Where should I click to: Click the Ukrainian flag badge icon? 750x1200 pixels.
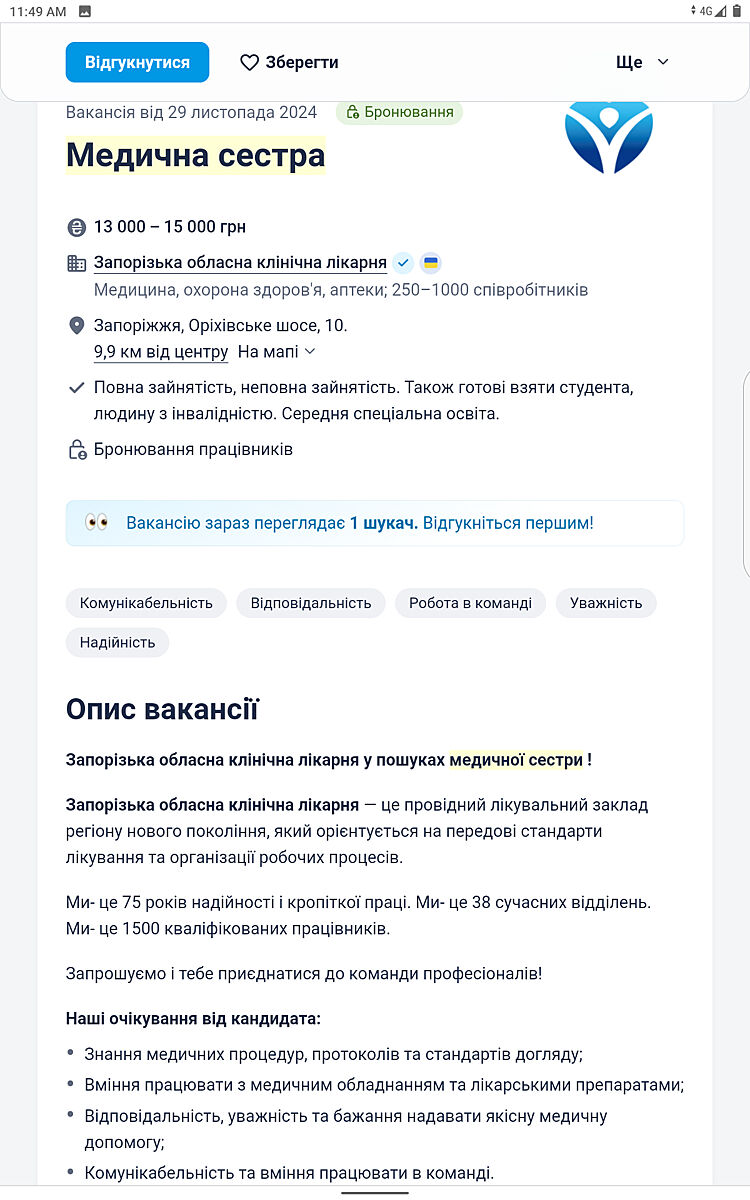(431, 263)
